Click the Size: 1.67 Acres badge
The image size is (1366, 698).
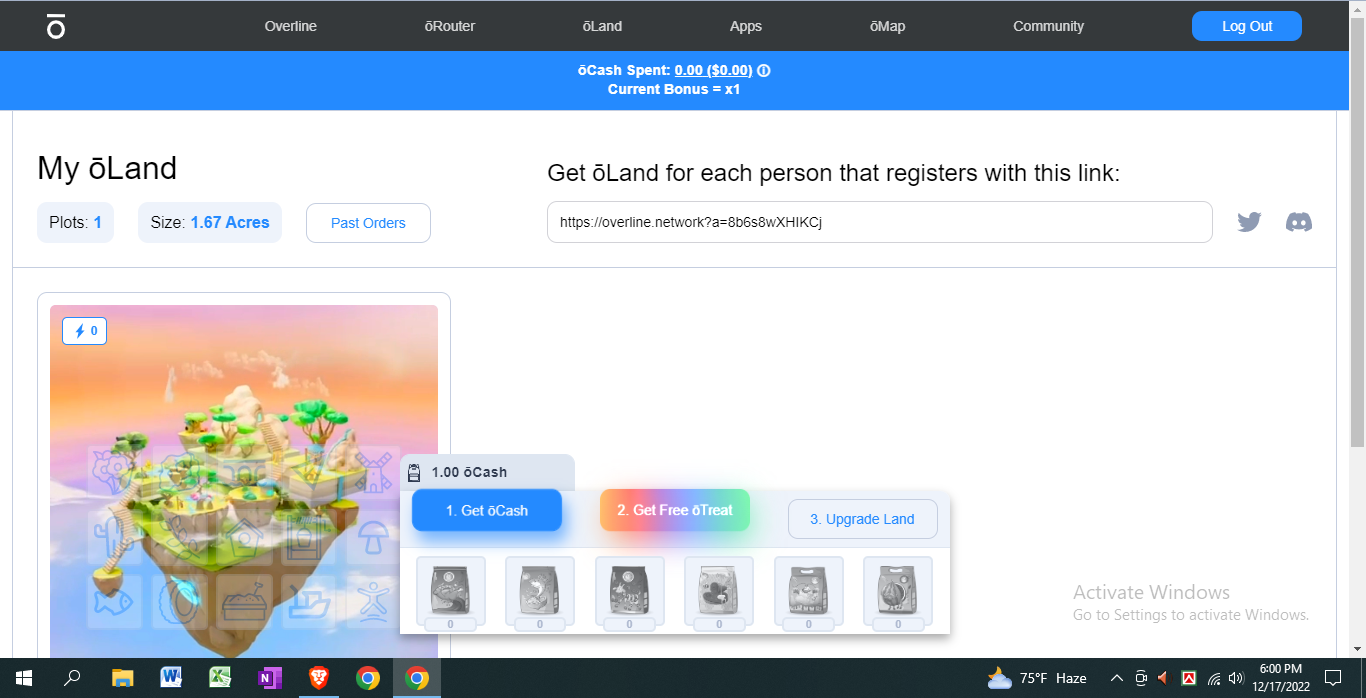coord(210,223)
